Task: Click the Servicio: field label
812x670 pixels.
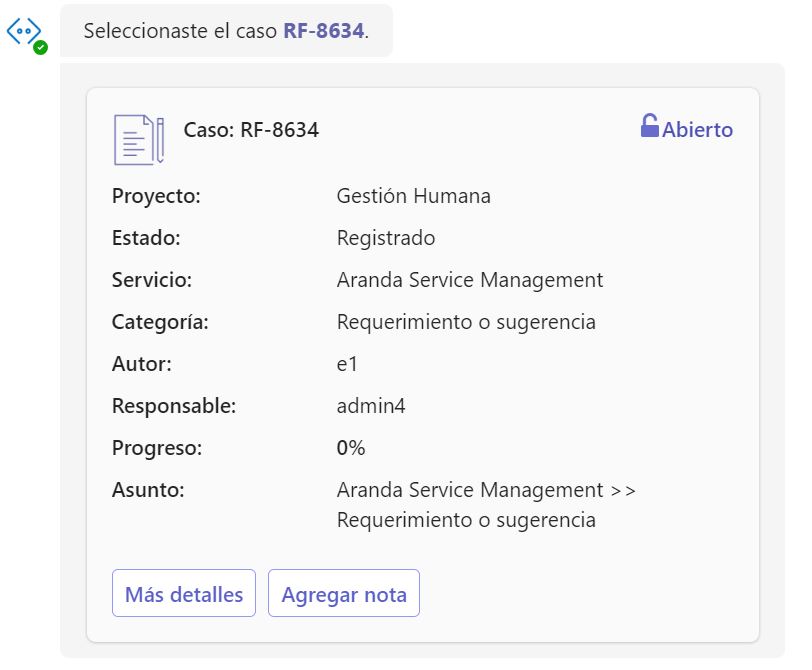Action: click(152, 280)
